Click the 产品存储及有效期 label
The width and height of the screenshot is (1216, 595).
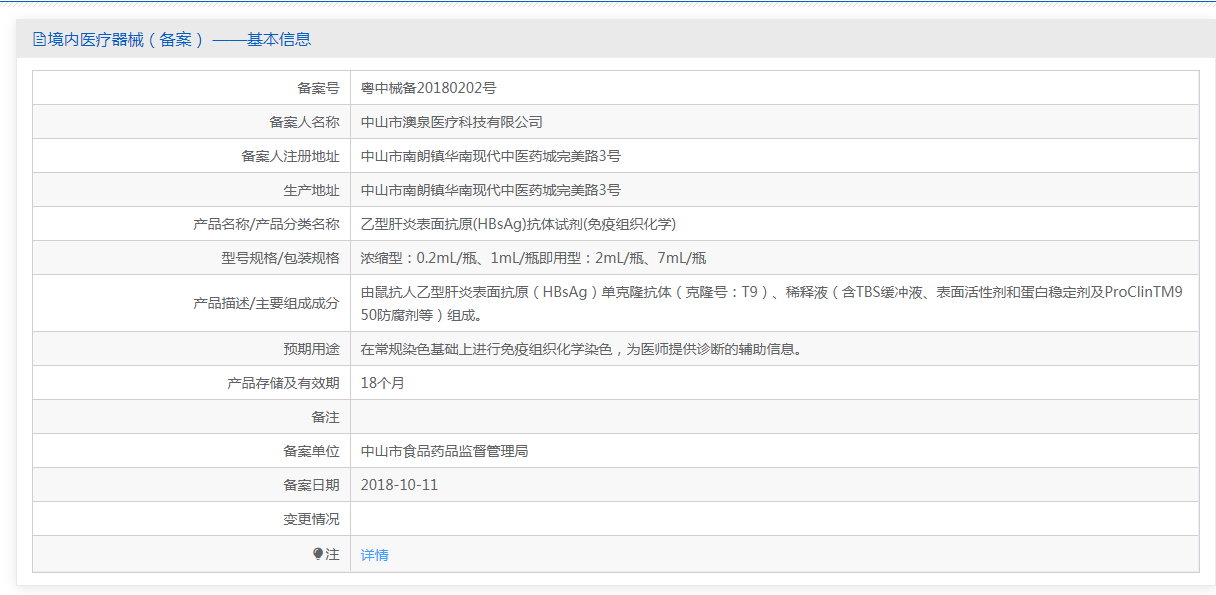coord(283,383)
